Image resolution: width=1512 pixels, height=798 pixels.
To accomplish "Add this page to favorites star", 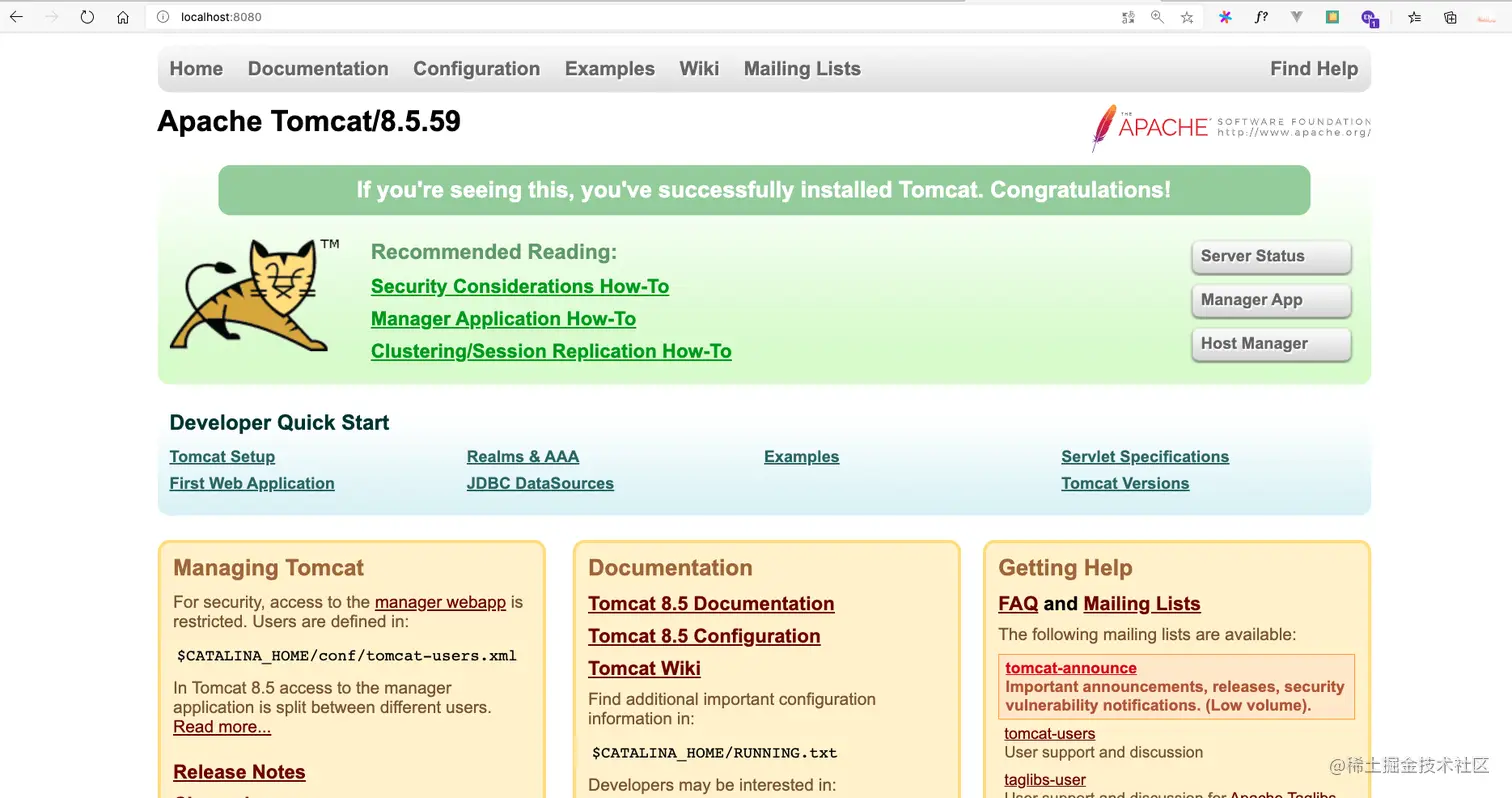I will (1187, 17).
